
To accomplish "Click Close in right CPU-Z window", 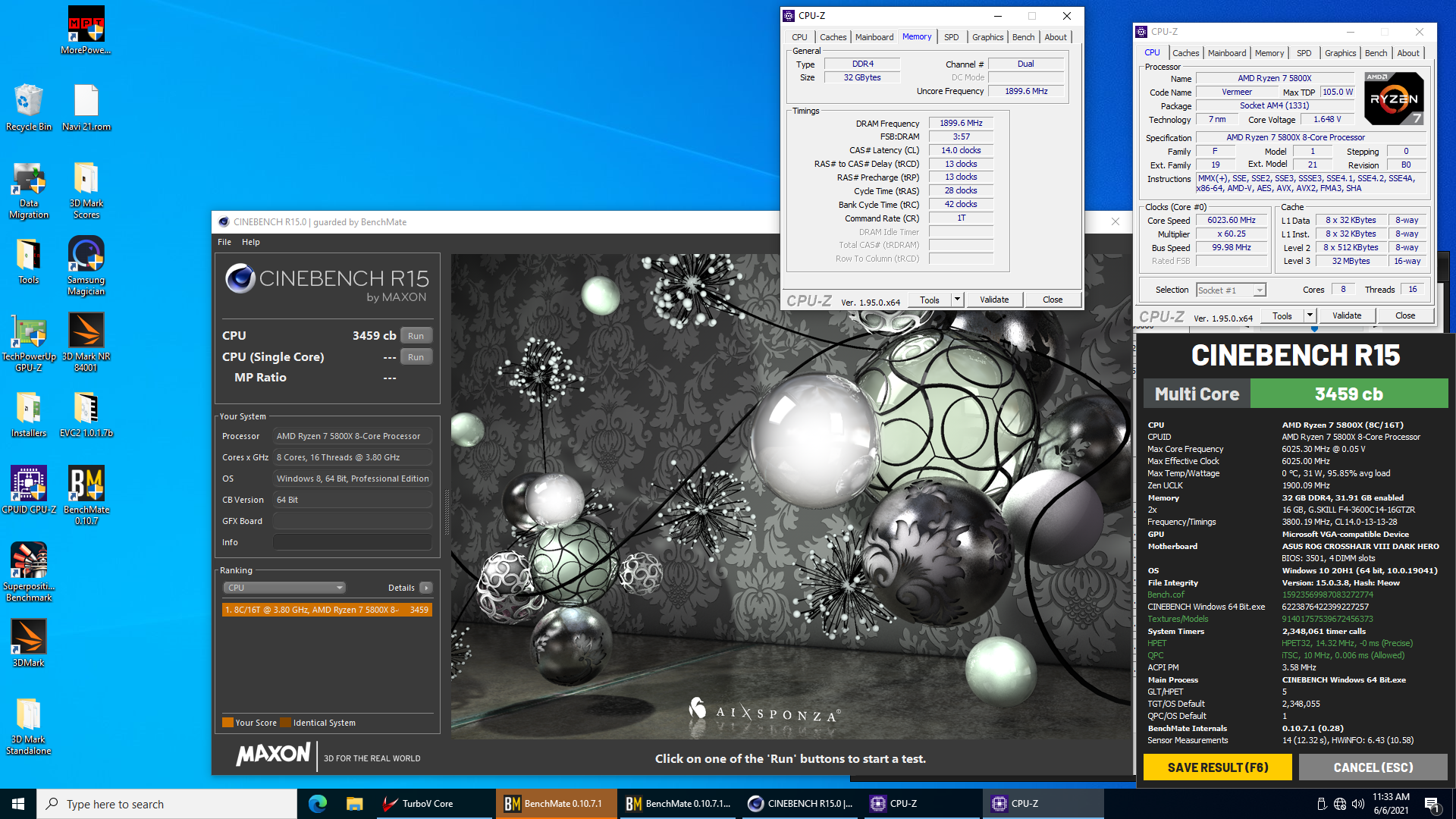I will (1404, 315).
